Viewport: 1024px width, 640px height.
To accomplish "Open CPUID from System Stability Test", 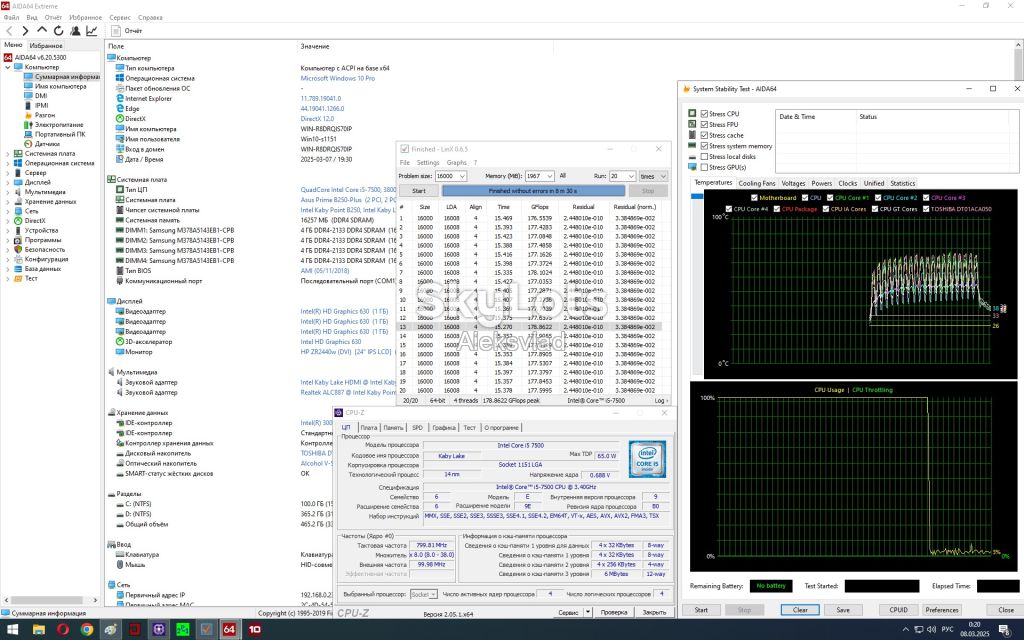I will tap(898, 610).
